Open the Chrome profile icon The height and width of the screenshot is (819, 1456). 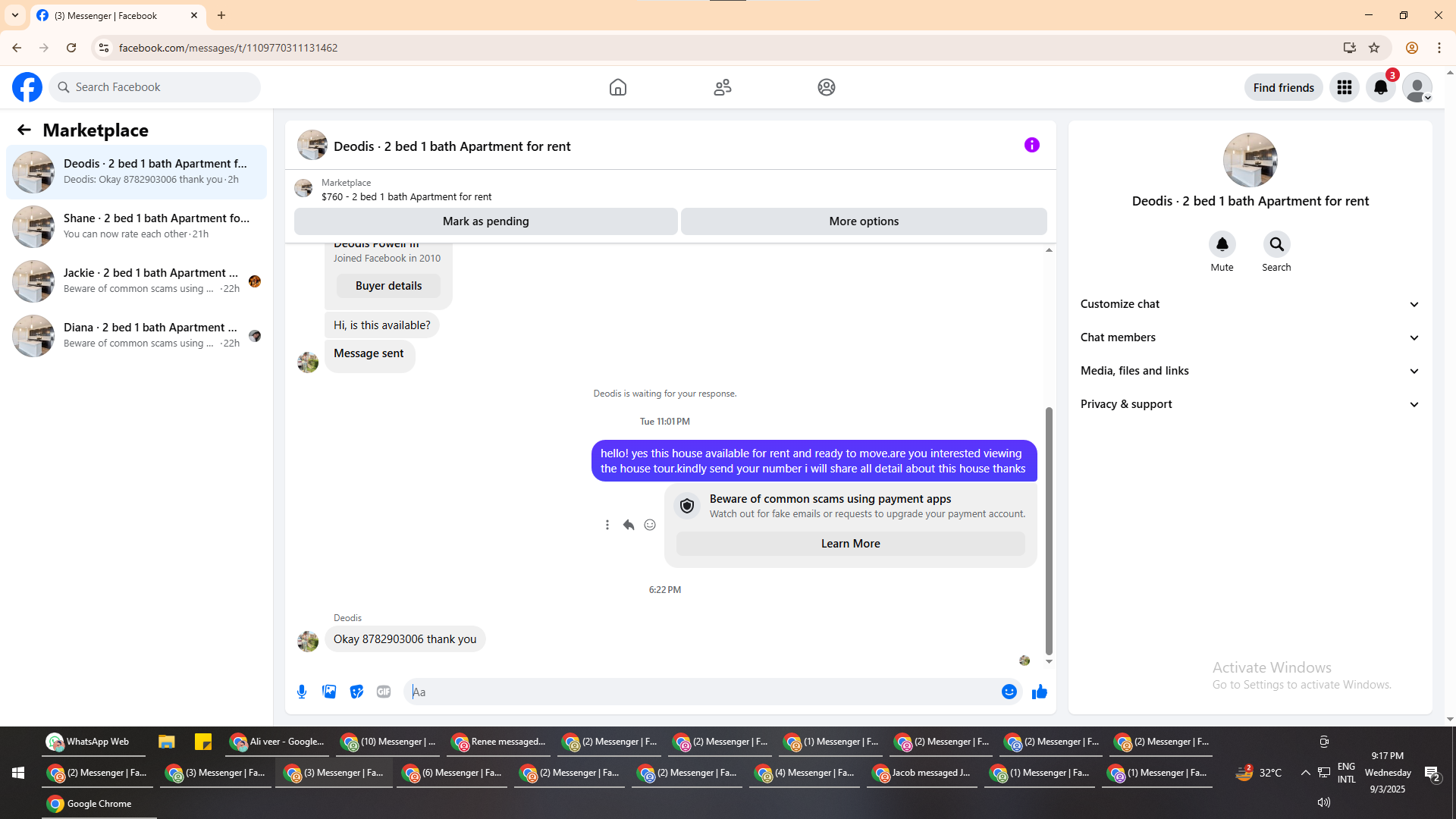(1412, 48)
